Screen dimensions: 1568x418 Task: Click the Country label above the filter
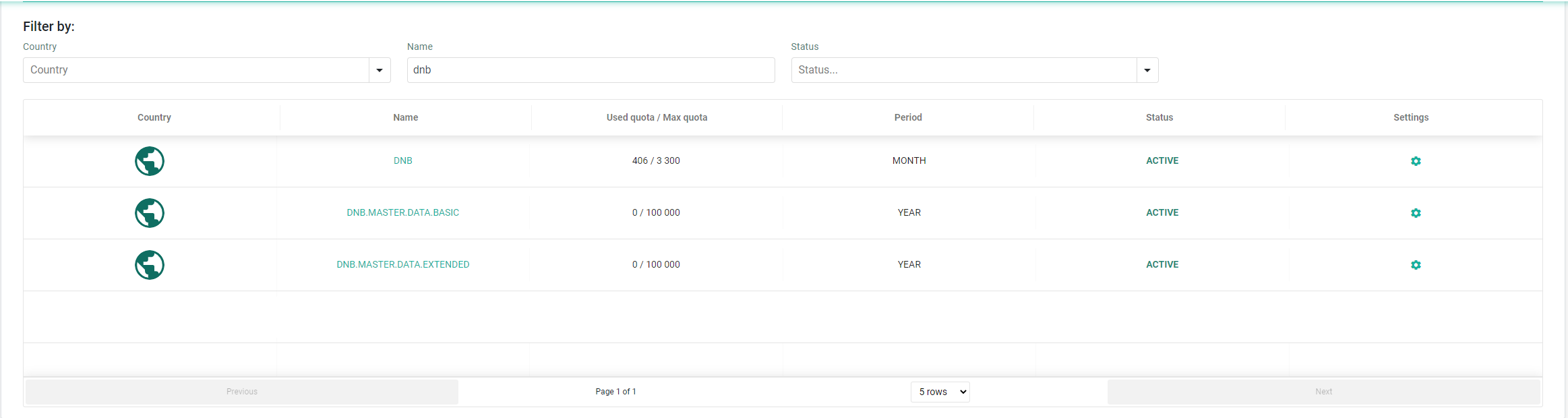tap(40, 47)
